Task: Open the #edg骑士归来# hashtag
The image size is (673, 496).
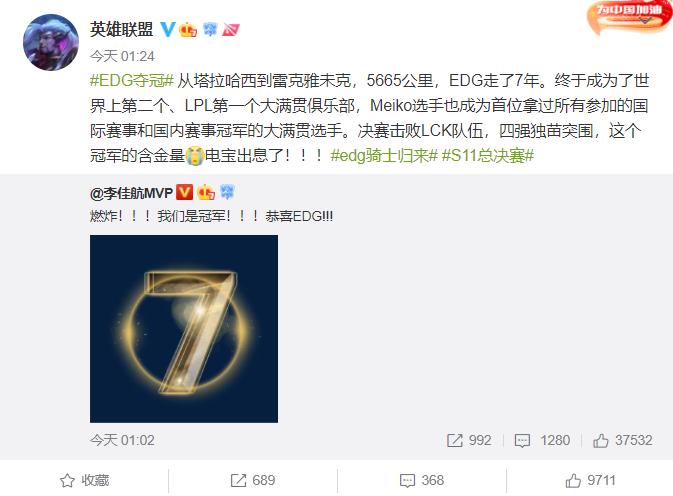Action: tap(384, 155)
